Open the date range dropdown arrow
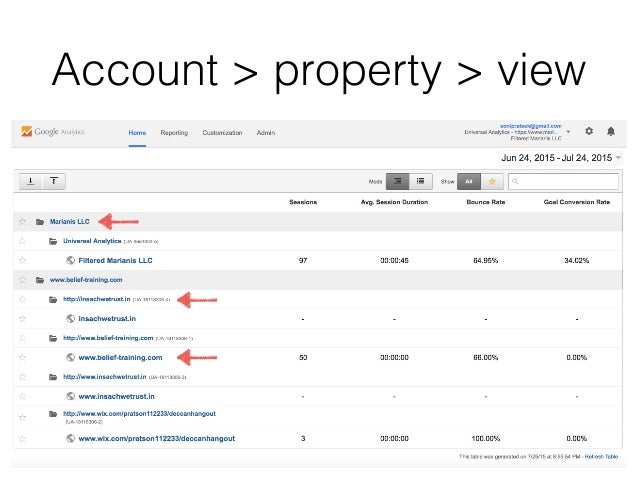 [618, 157]
